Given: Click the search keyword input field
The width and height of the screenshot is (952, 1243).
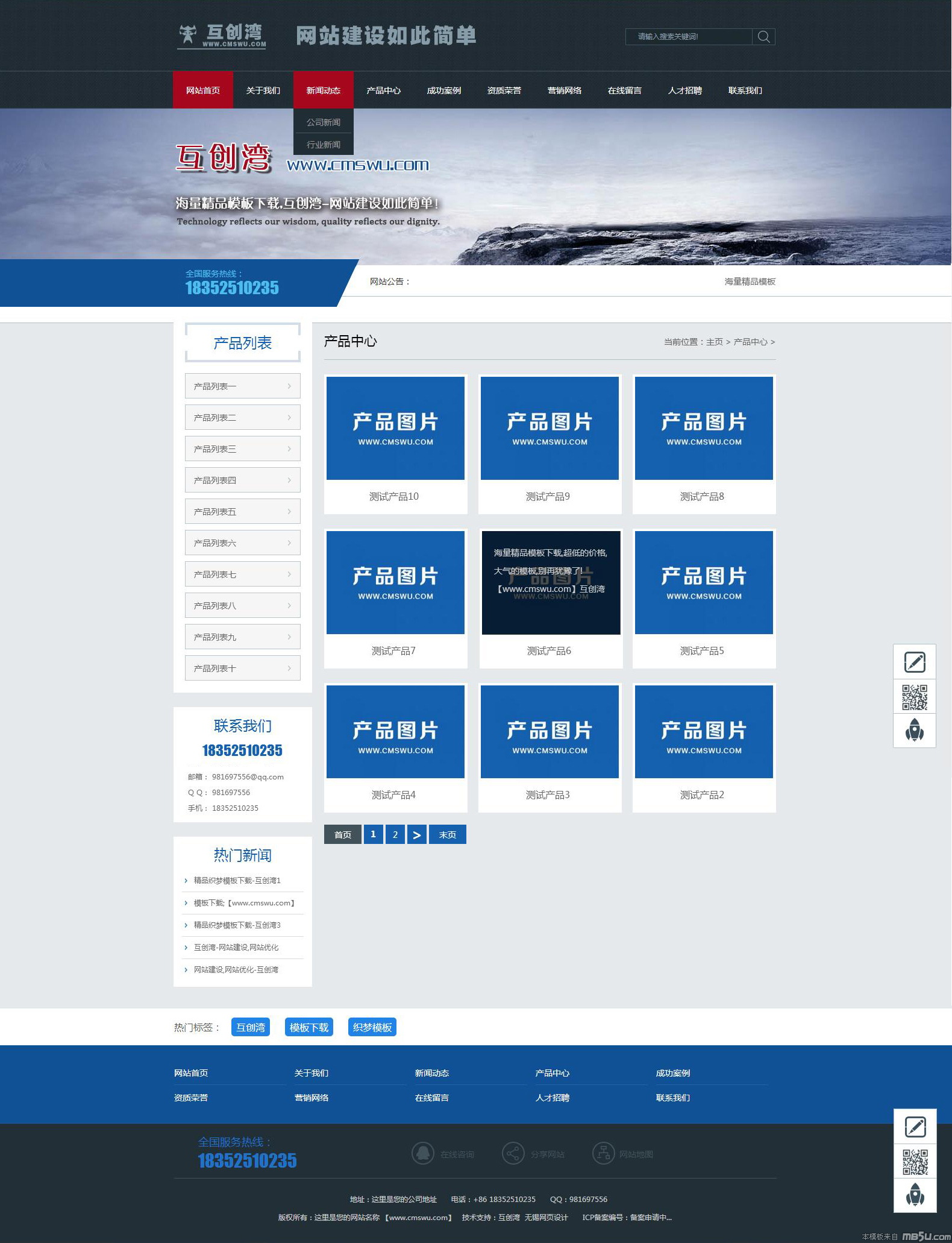Looking at the screenshot, I should [x=689, y=37].
